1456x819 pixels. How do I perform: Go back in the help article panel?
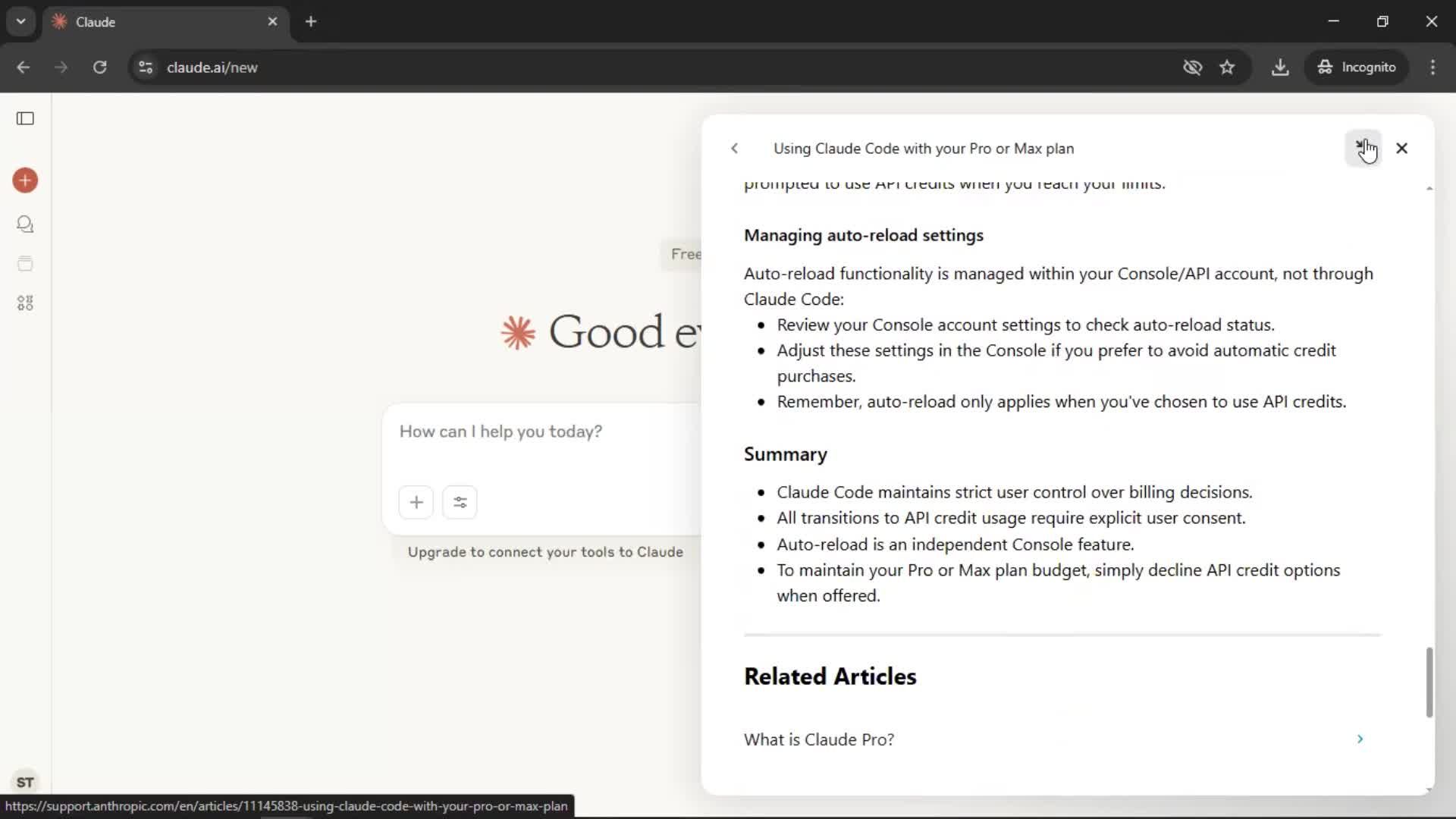point(734,149)
